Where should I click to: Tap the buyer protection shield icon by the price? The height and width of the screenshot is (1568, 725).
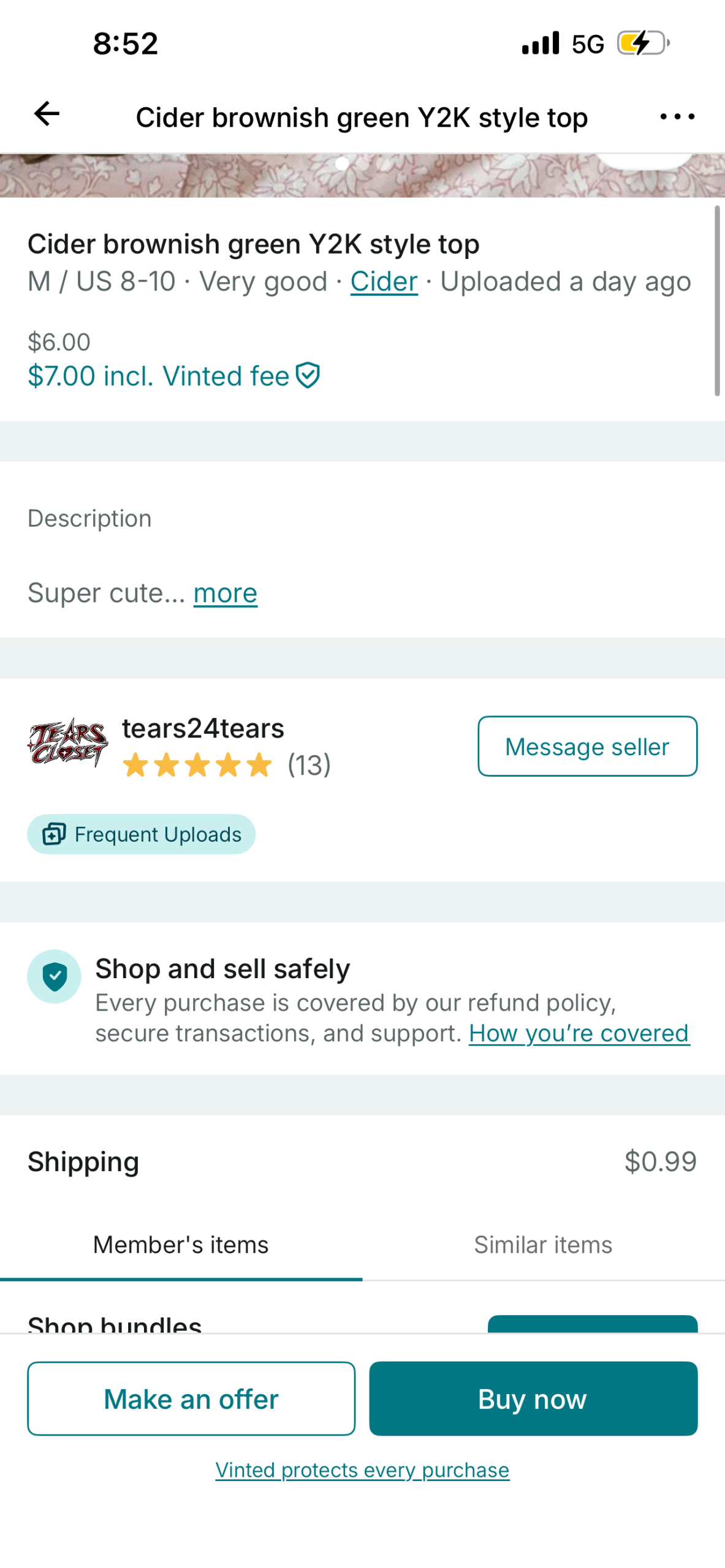click(x=308, y=375)
